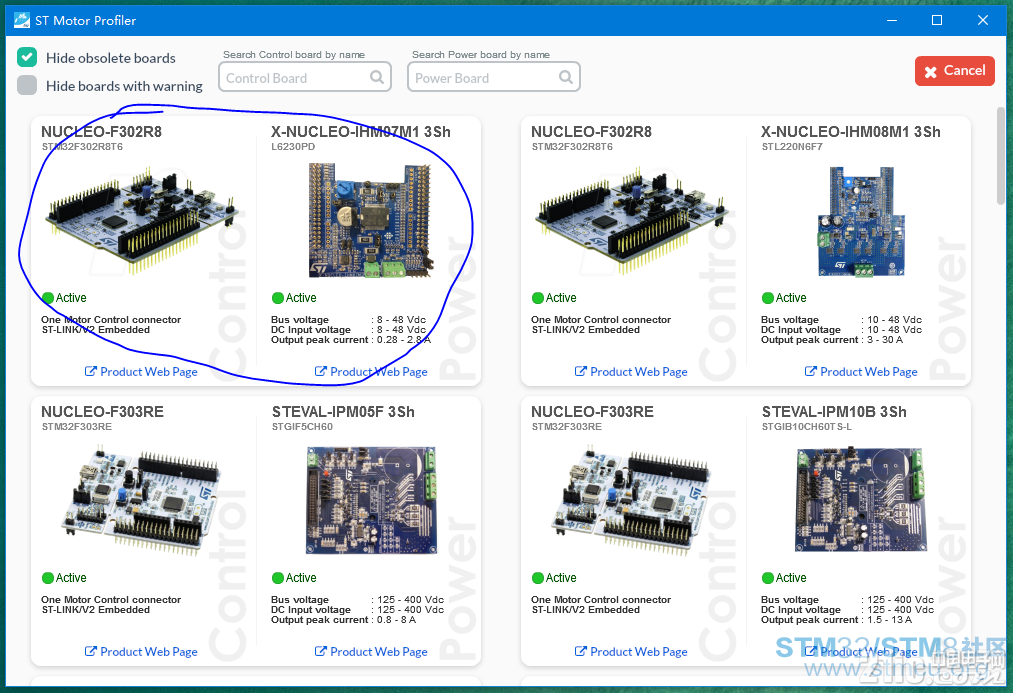Screen dimensions: 1013x693
Task: Enable Hide boards with warning checkbox
Action: [x=27, y=85]
